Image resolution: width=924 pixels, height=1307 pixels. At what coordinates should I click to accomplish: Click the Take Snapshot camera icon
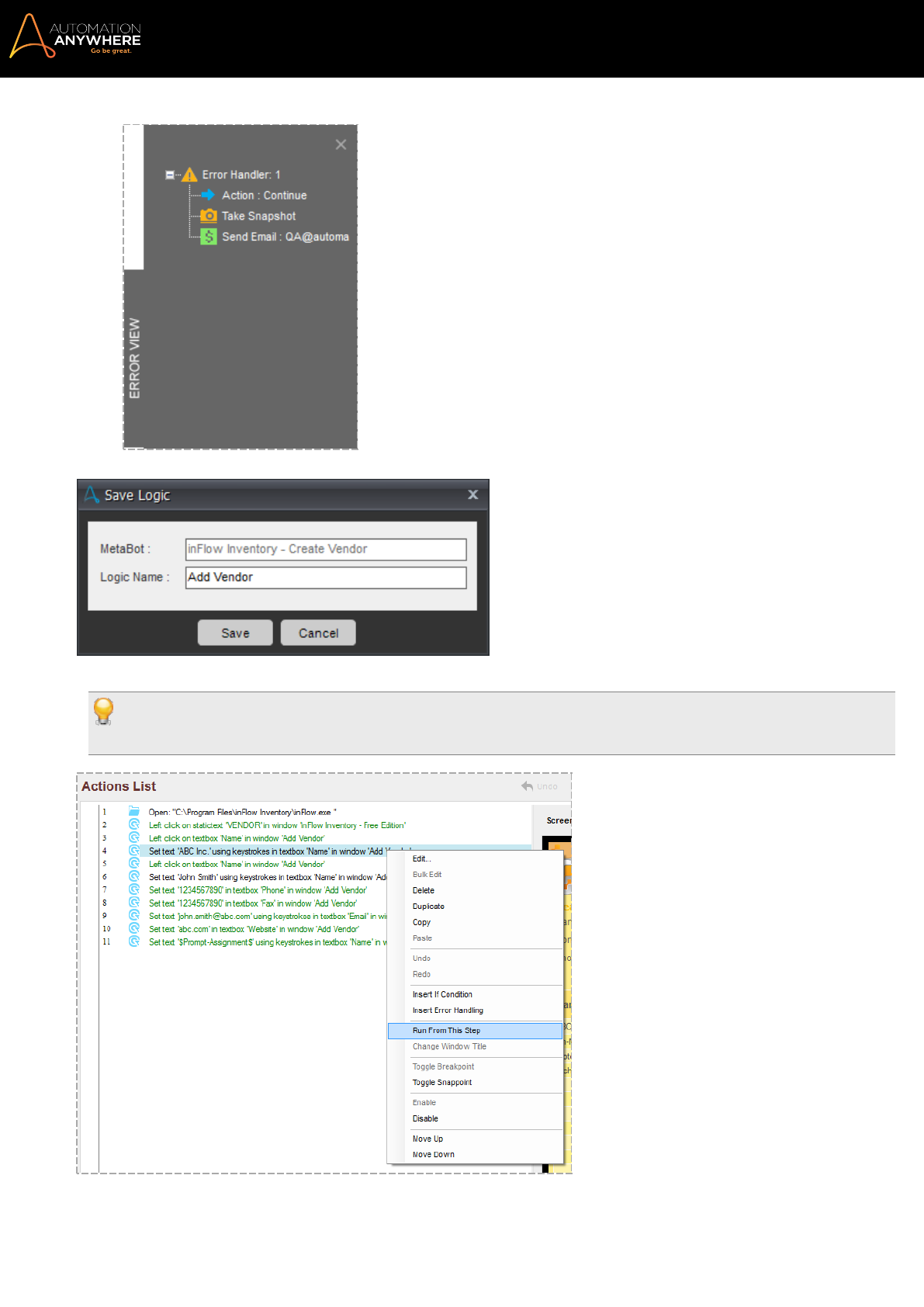pyautogui.click(x=209, y=216)
